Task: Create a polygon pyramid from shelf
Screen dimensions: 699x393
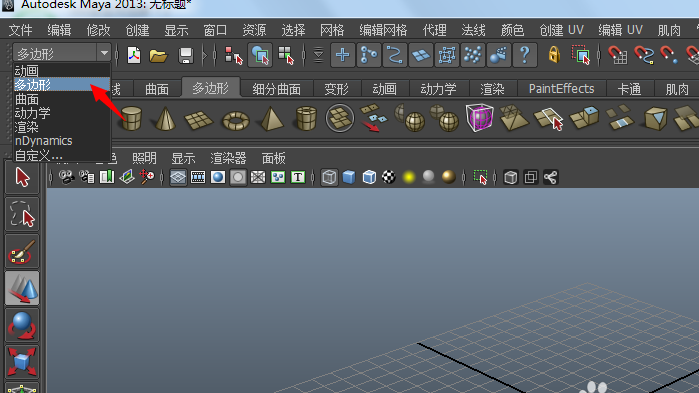Action: coord(271,119)
